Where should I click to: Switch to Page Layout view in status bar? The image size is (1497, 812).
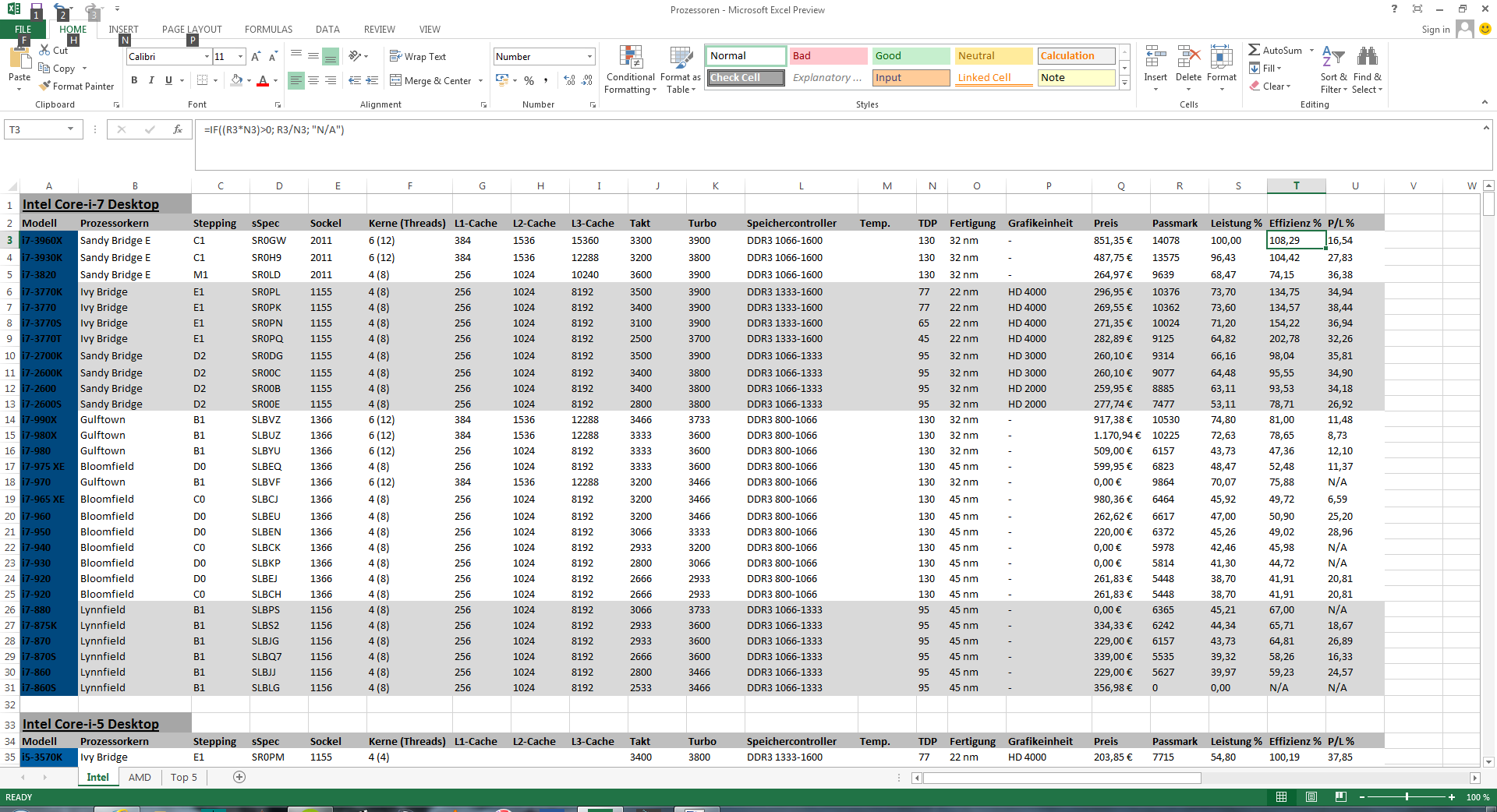coord(1311,797)
